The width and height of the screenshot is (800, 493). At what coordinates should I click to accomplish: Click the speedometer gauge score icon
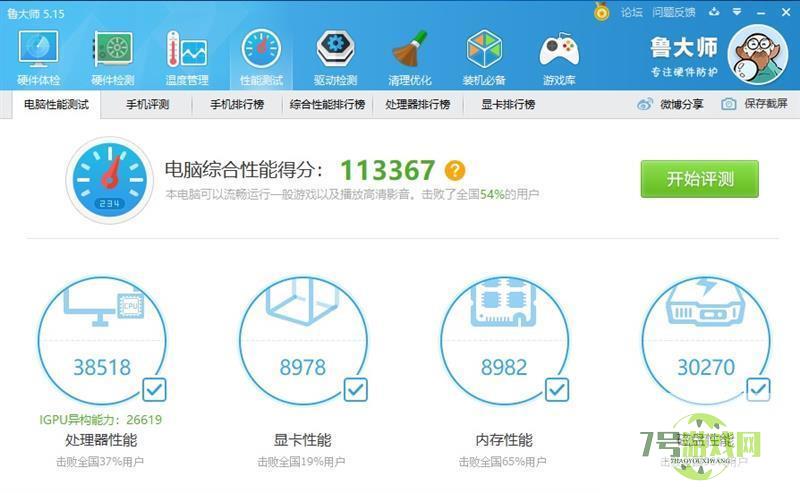point(110,180)
